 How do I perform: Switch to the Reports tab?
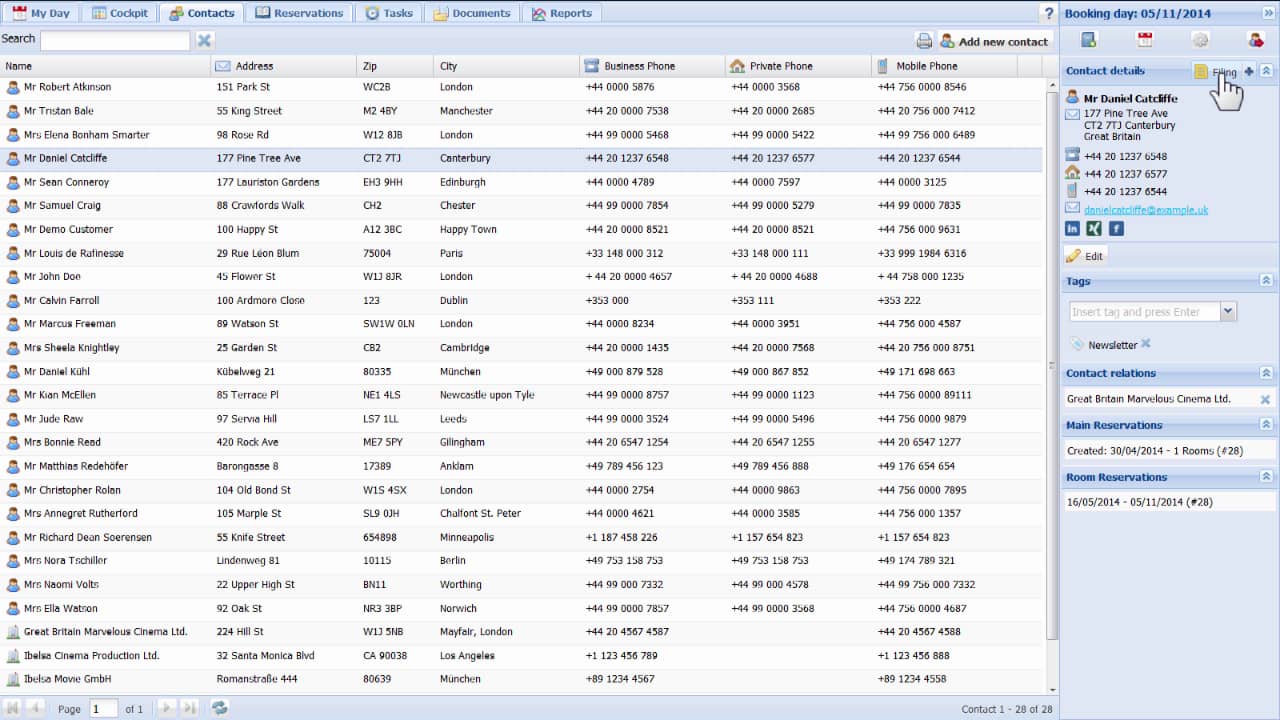[561, 13]
